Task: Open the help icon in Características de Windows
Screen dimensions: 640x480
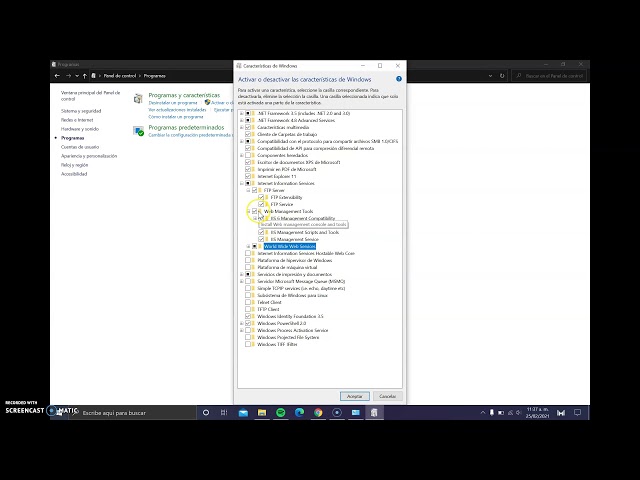Action: pos(399,79)
